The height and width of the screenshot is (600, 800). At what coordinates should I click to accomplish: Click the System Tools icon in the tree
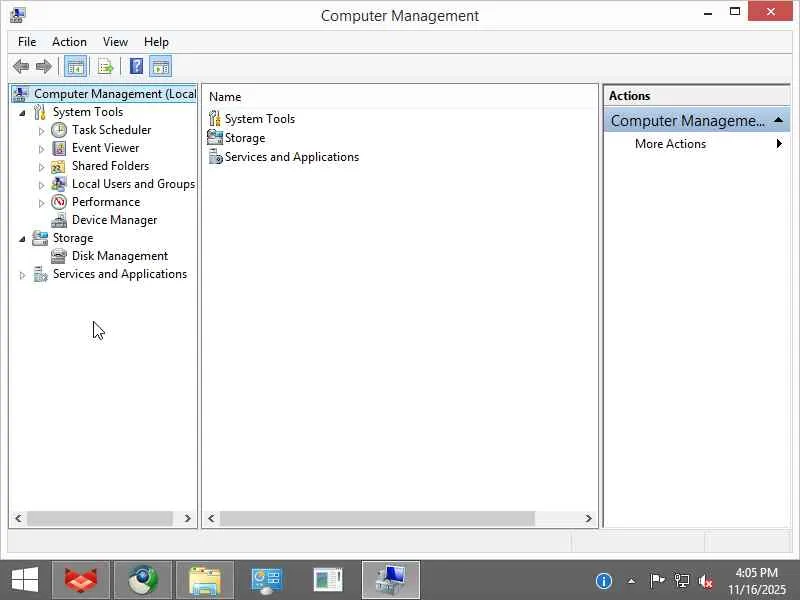40,112
